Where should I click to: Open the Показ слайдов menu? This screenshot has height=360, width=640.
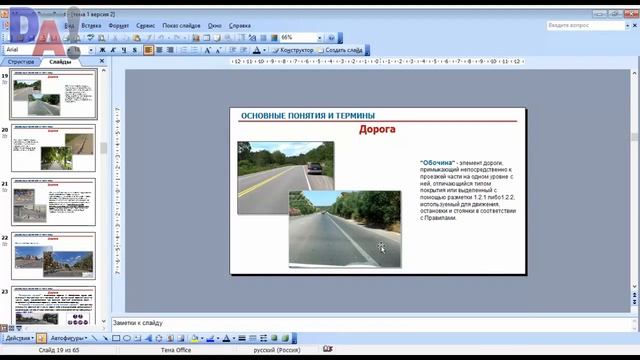pyautogui.click(x=181, y=26)
